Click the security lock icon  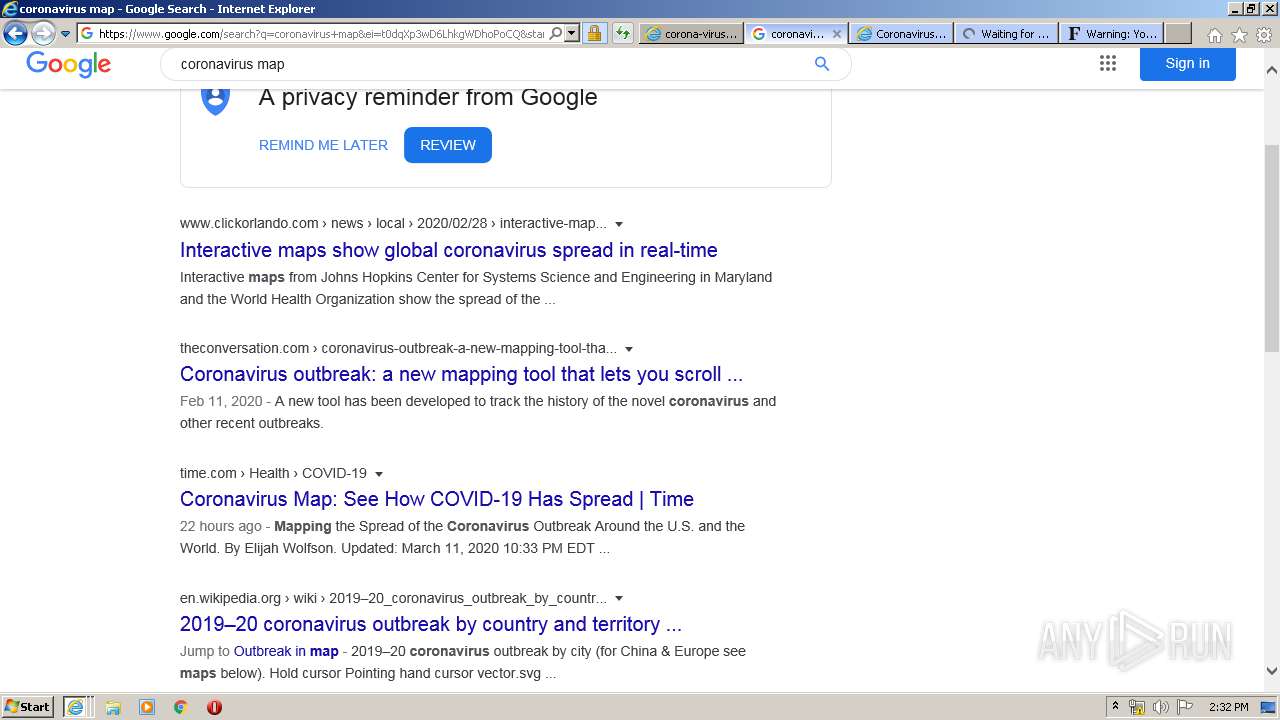pos(594,33)
